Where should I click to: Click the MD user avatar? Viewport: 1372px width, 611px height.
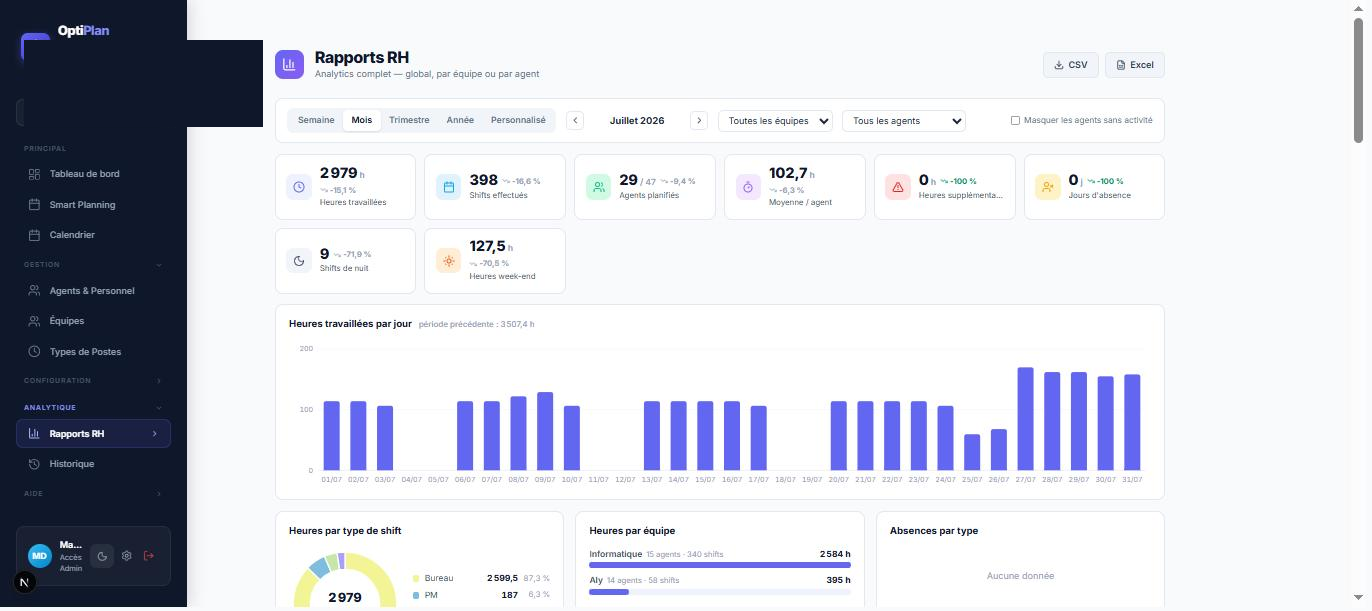click(39, 556)
